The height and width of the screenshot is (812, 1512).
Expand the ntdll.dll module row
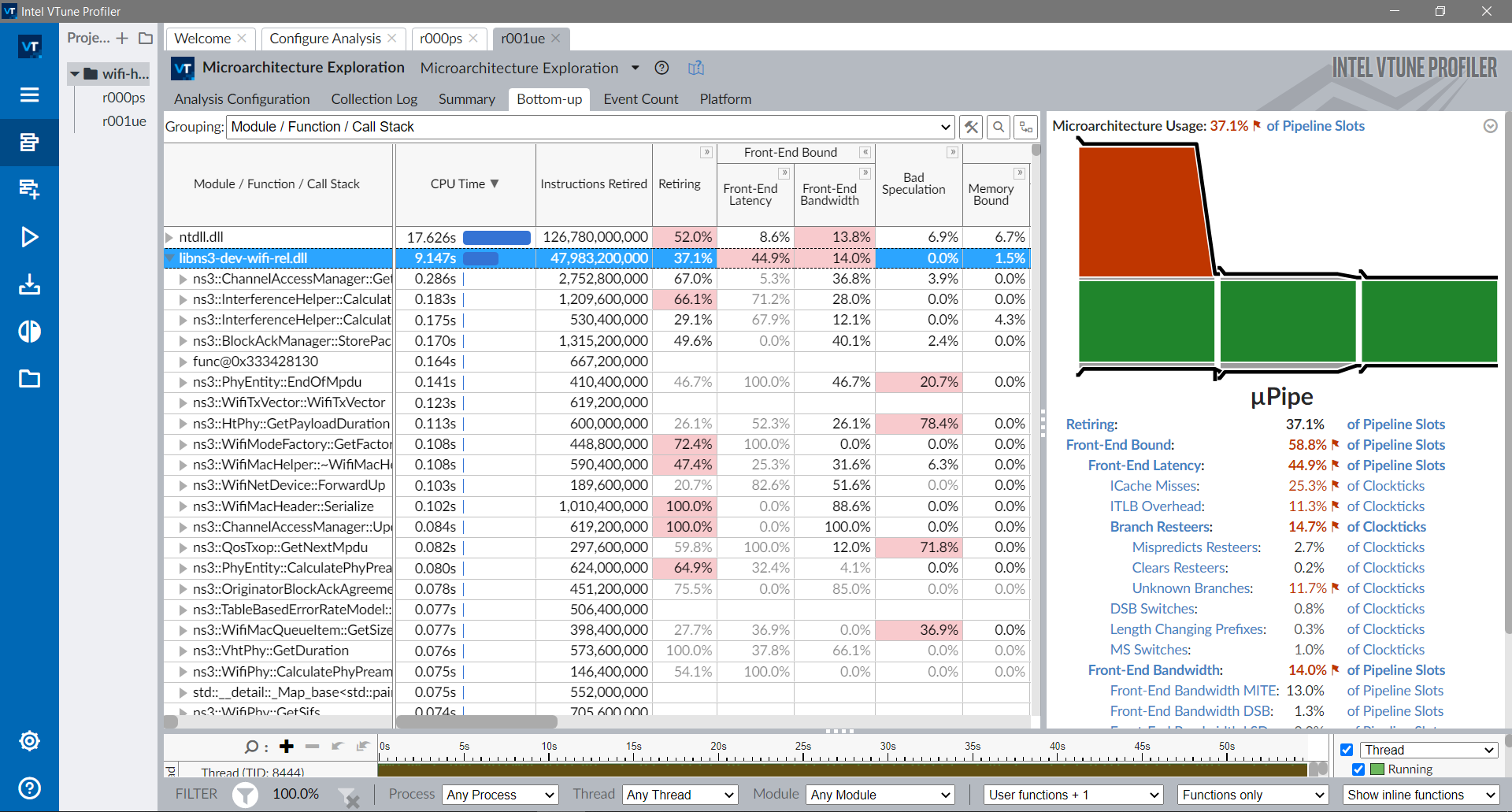[169, 237]
